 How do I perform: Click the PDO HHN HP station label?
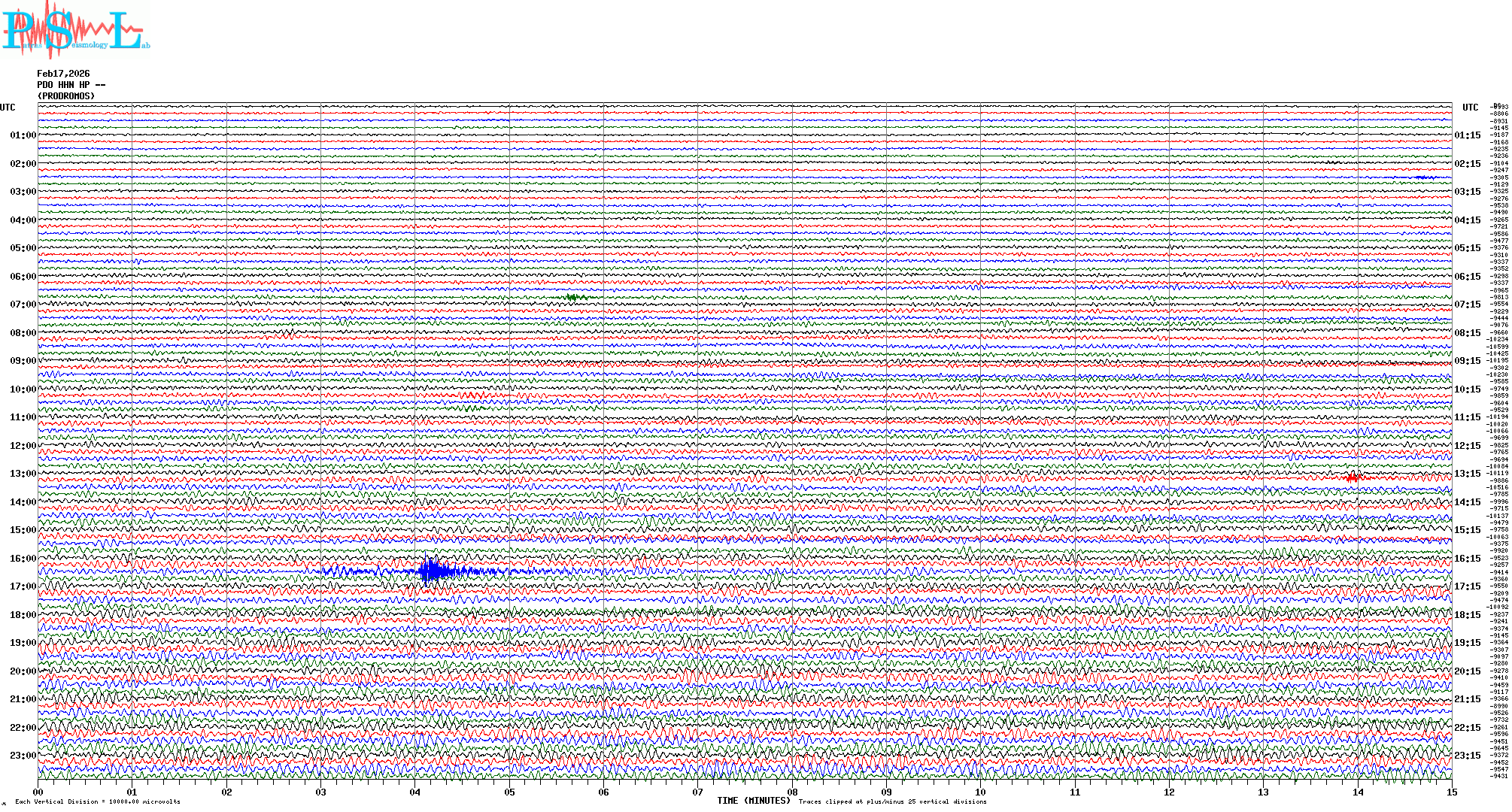coord(71,85)
